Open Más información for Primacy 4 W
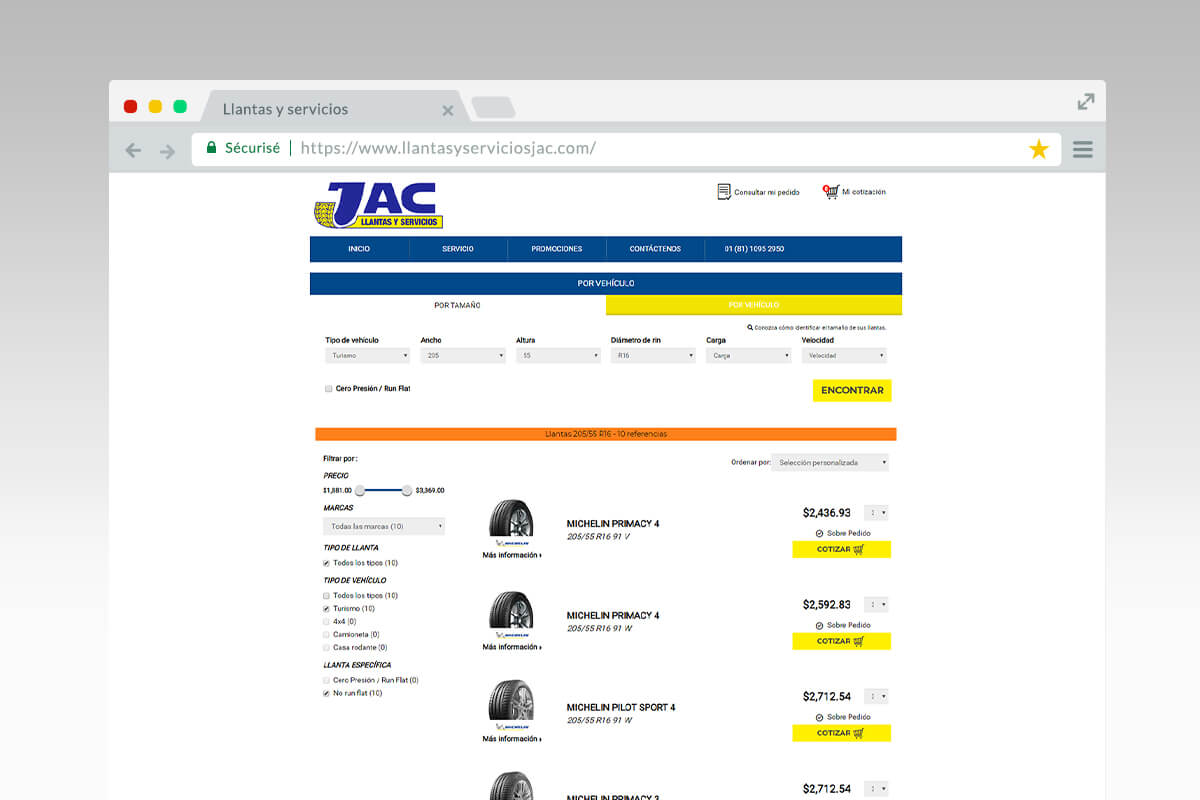This screenshot has height=800, width=1200. 512,647
